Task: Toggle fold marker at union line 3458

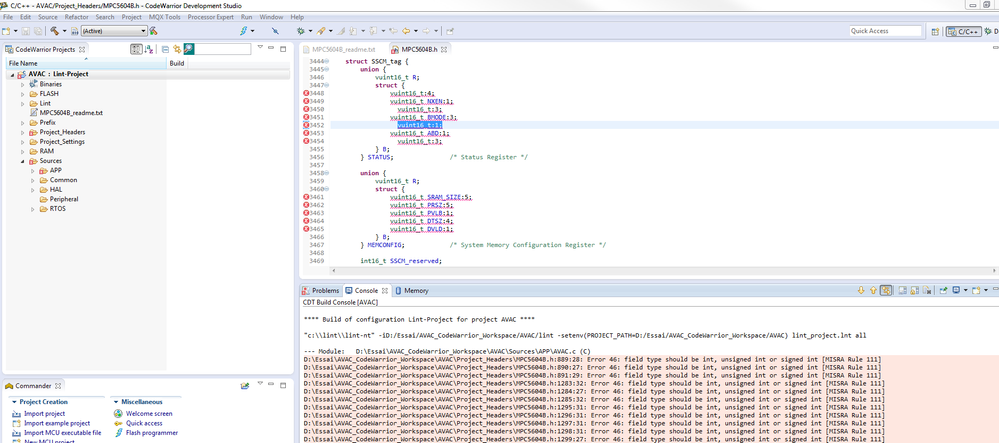Action: point(326,173)
